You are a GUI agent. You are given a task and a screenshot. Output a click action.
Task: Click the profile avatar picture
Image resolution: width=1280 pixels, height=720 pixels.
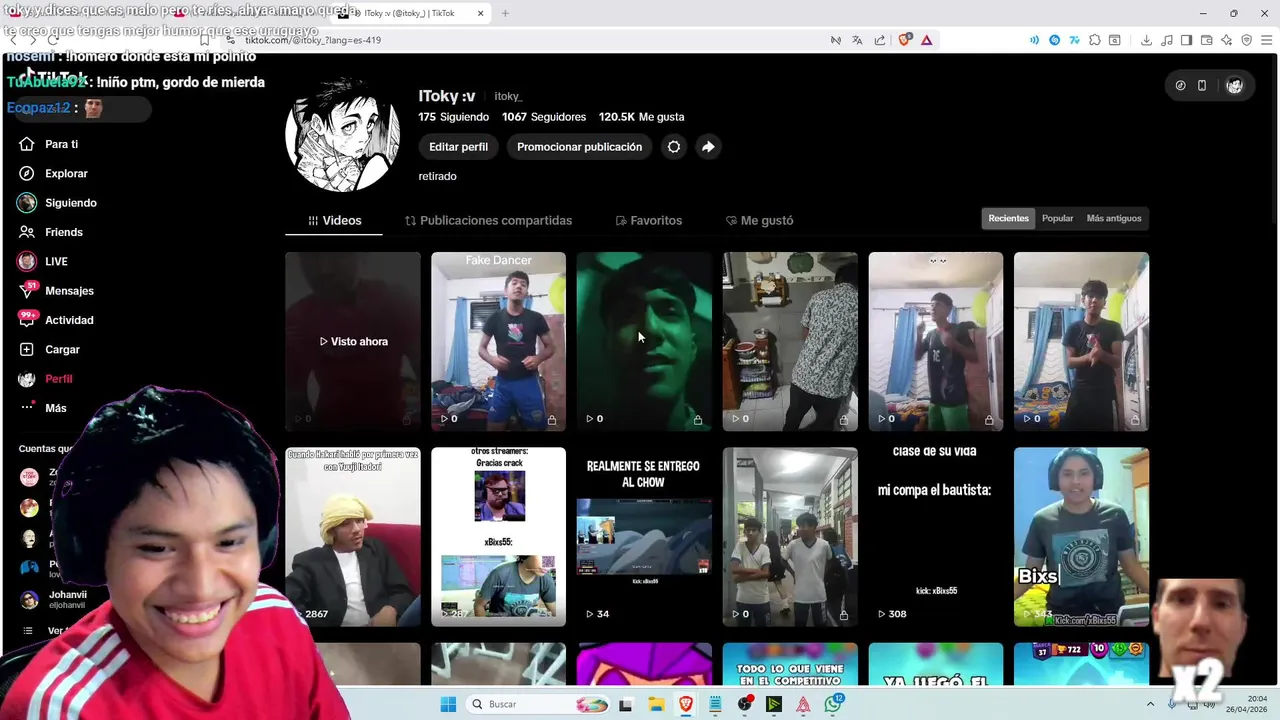(x=342, y=134)
